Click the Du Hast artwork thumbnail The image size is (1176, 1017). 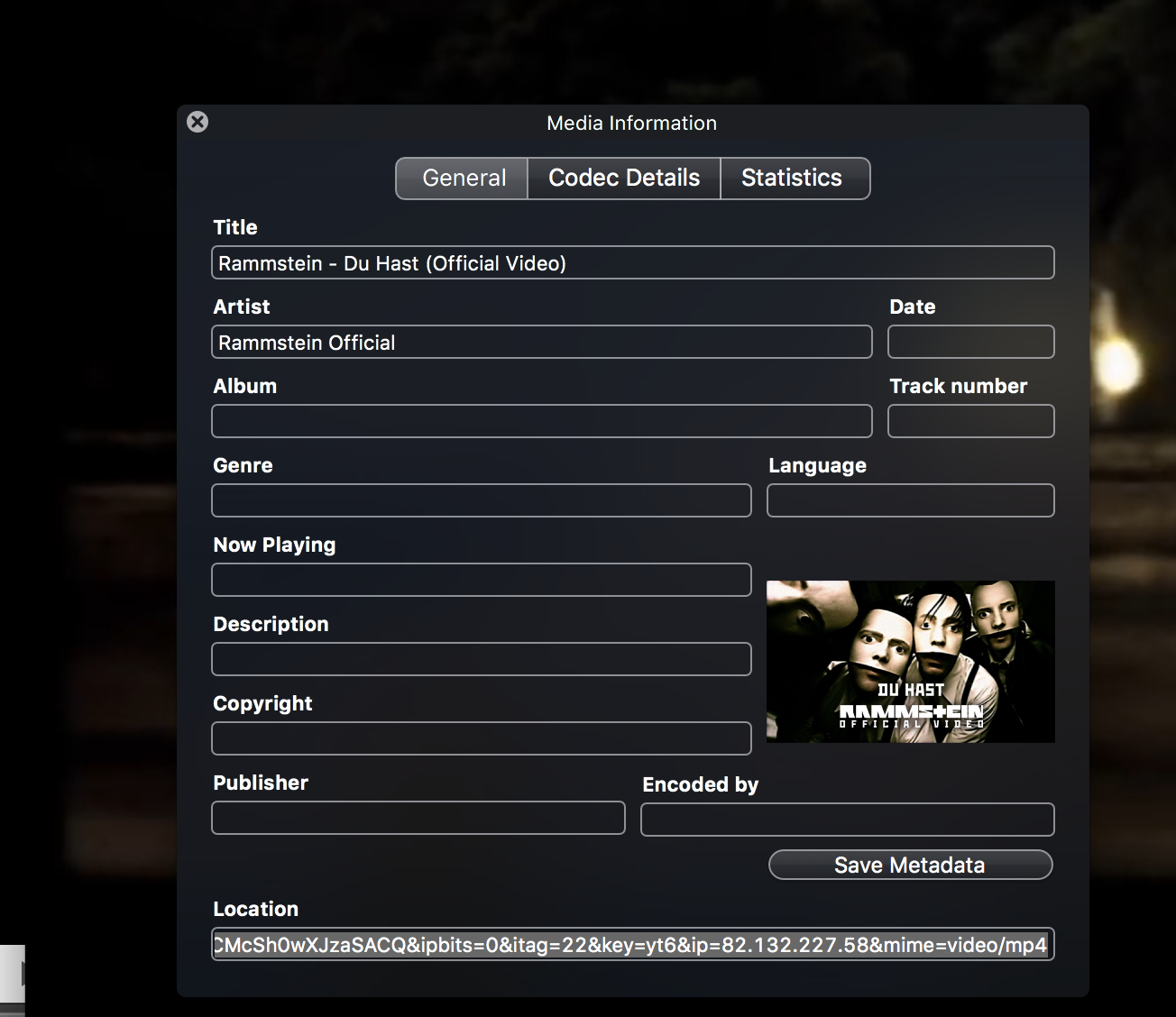(910, 662)
